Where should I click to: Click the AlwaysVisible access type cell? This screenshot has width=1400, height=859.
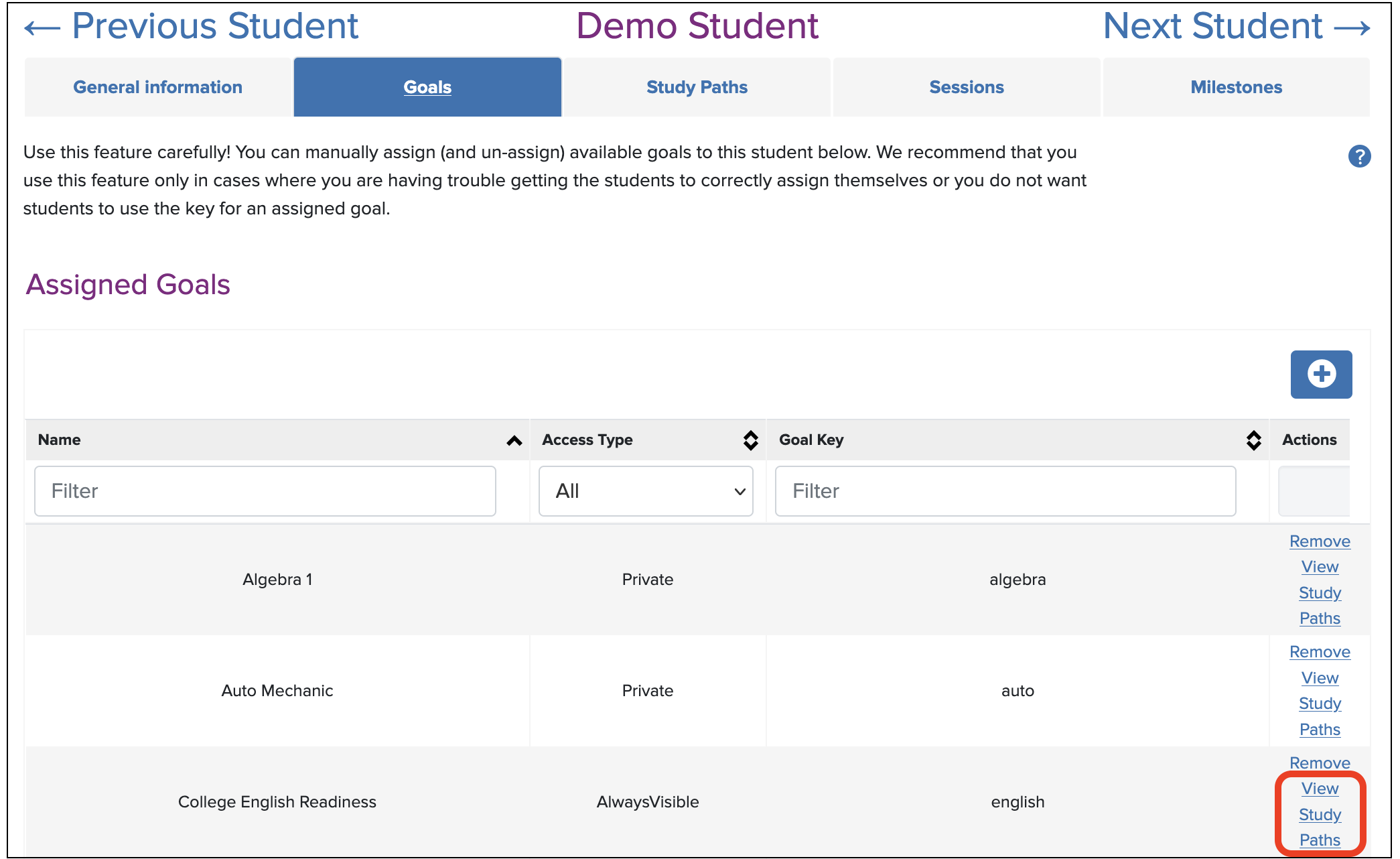click(x=648, y=802)
